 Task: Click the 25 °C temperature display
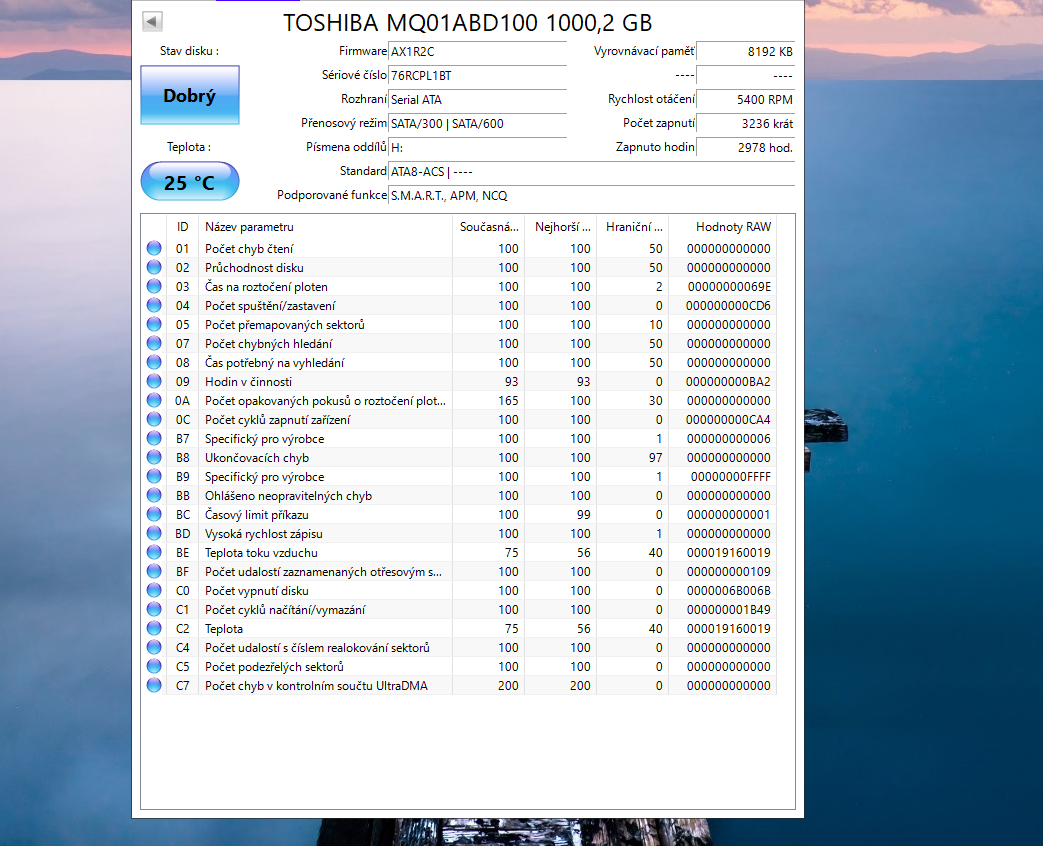[189, 181]
